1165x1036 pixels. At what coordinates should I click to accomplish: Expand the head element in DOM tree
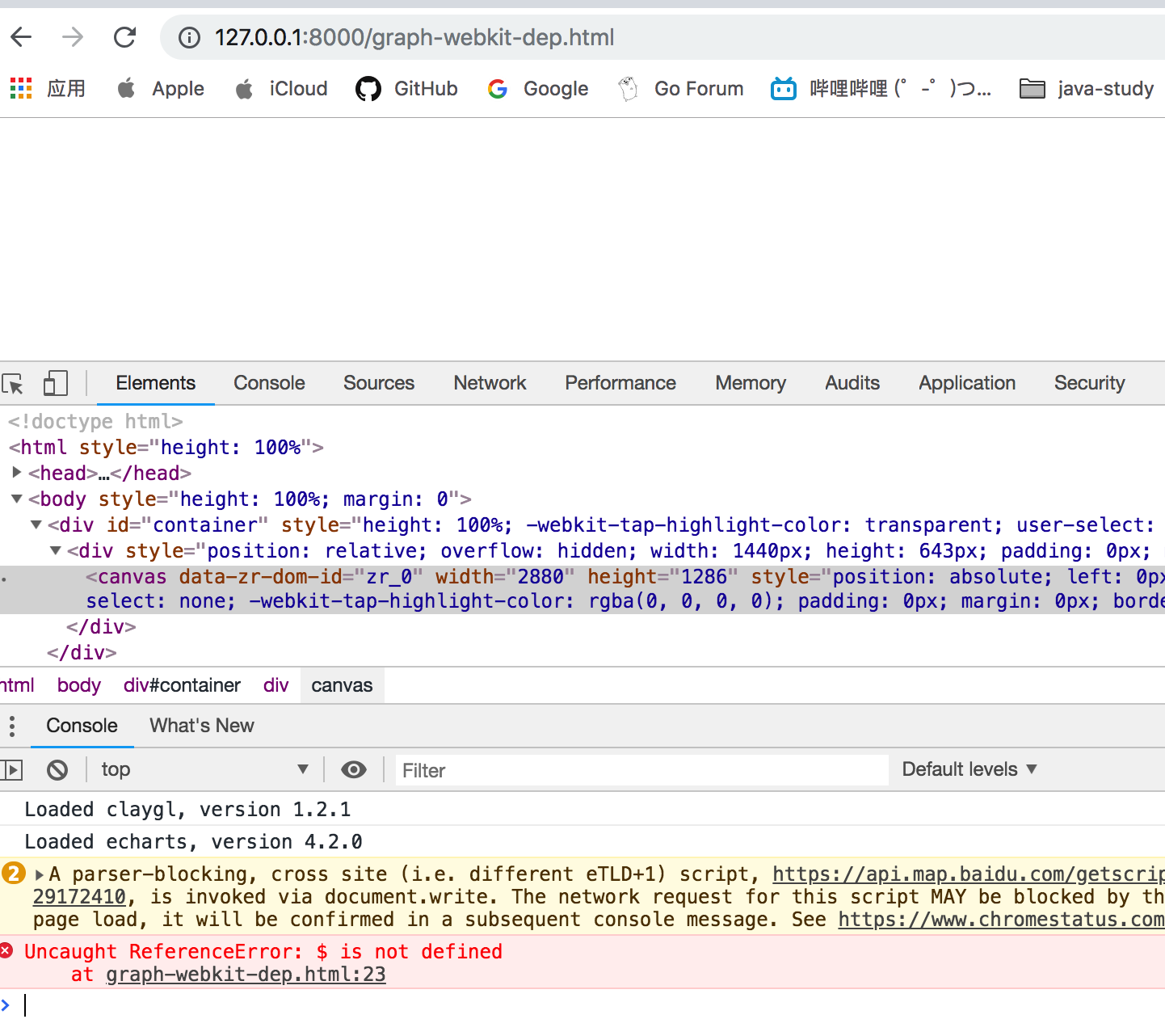[x=16, y=473]
